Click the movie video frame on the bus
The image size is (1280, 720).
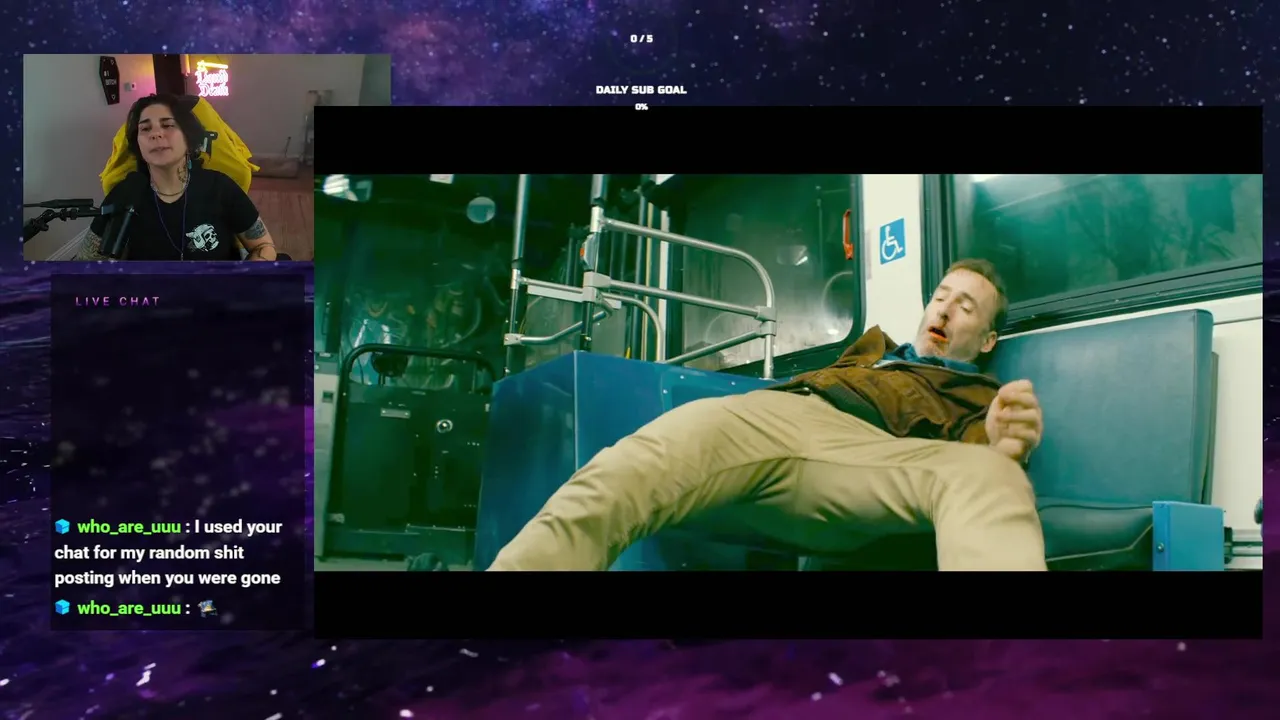[788, 372]
